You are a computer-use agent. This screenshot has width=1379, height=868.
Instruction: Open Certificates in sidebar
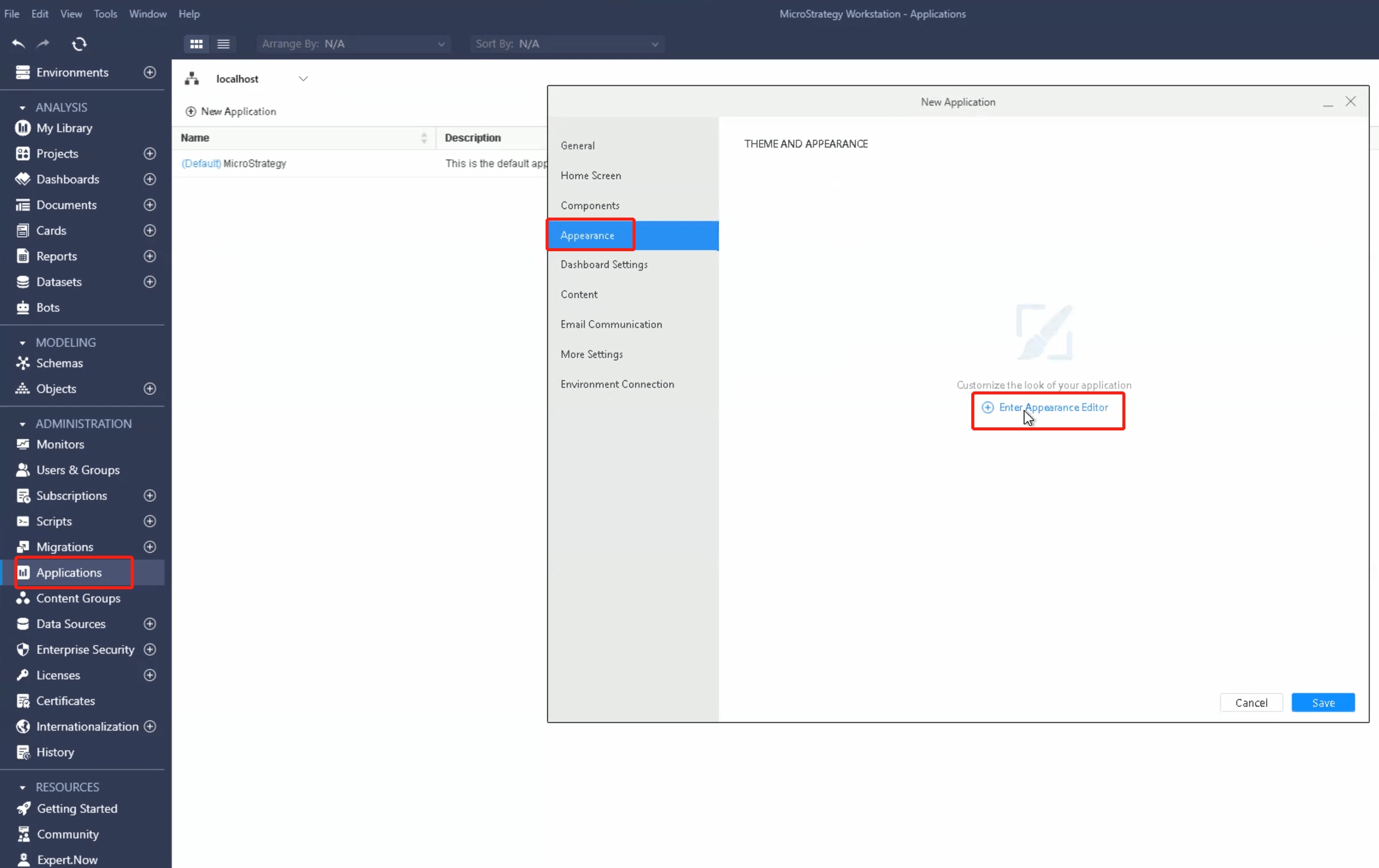coord(65,701)
